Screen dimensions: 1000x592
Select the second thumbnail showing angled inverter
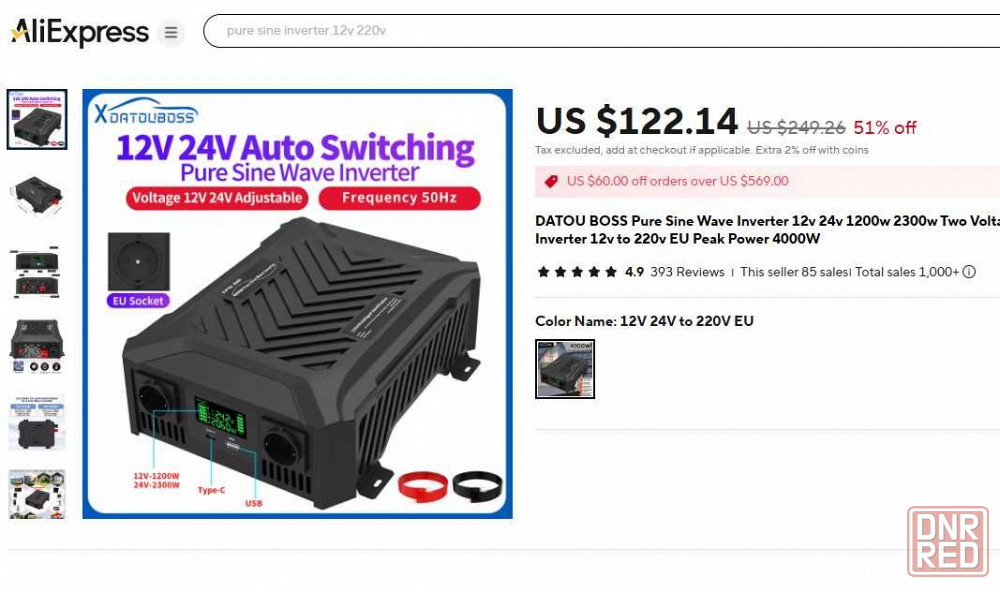37,195
